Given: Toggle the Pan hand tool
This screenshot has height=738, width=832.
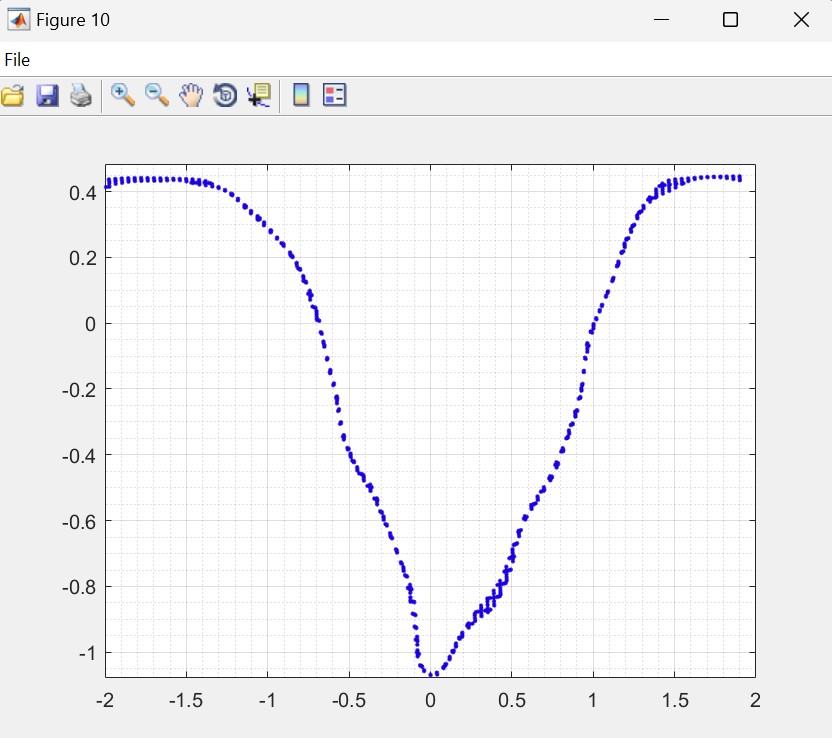Looking at the screenshot, I should 191,96.
